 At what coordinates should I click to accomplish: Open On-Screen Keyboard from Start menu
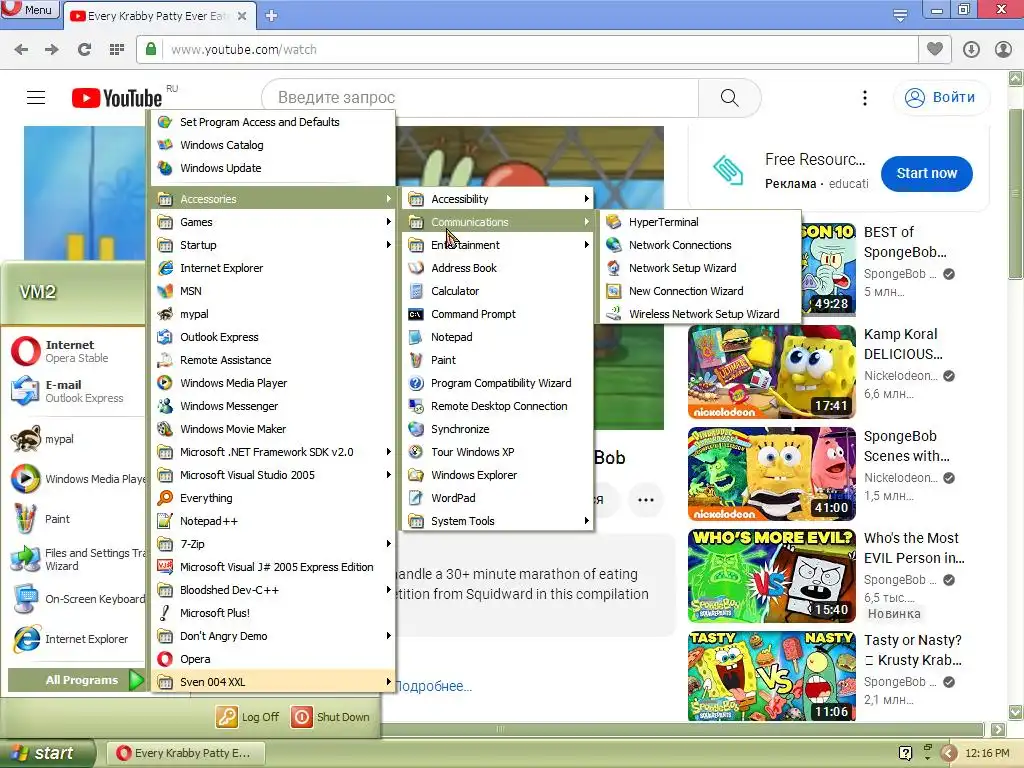point(76,599)
